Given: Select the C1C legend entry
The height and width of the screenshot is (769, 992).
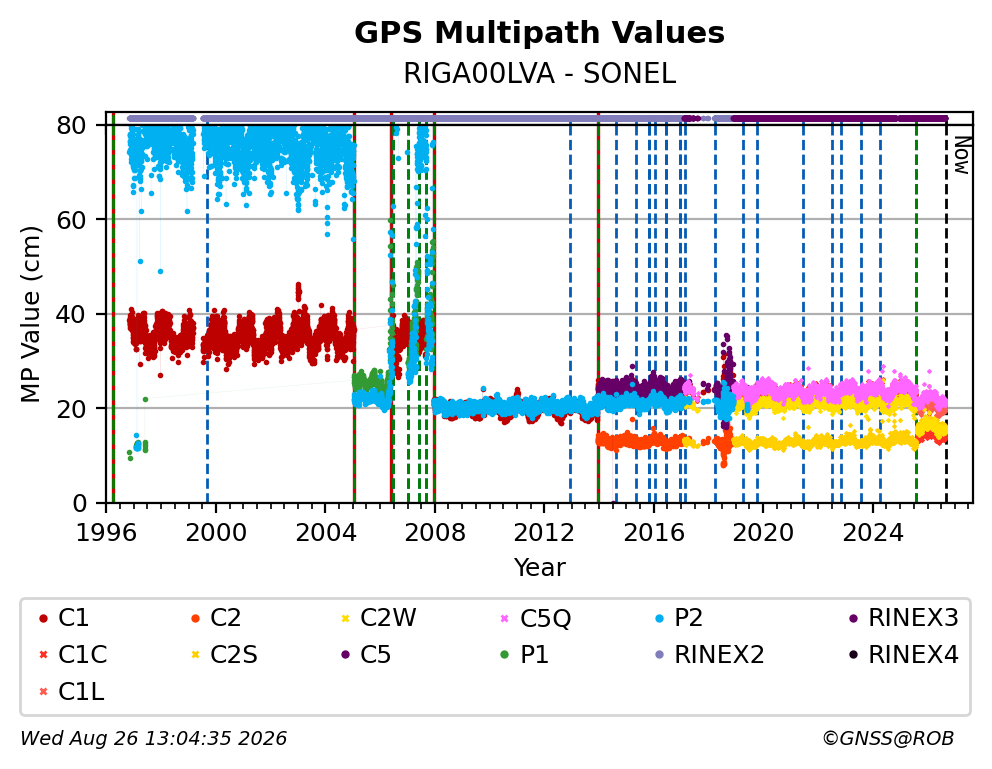Looking at the screenshot, I should tap(73, 655).
